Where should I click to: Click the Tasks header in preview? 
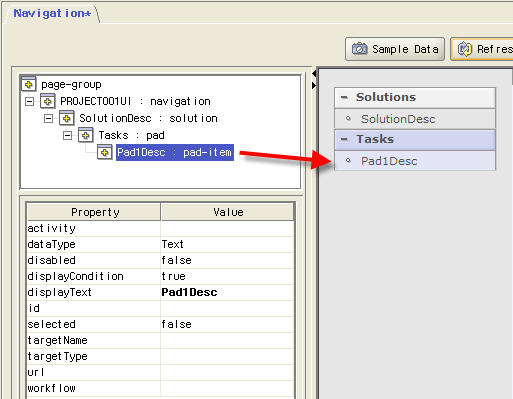coord(415,139)
